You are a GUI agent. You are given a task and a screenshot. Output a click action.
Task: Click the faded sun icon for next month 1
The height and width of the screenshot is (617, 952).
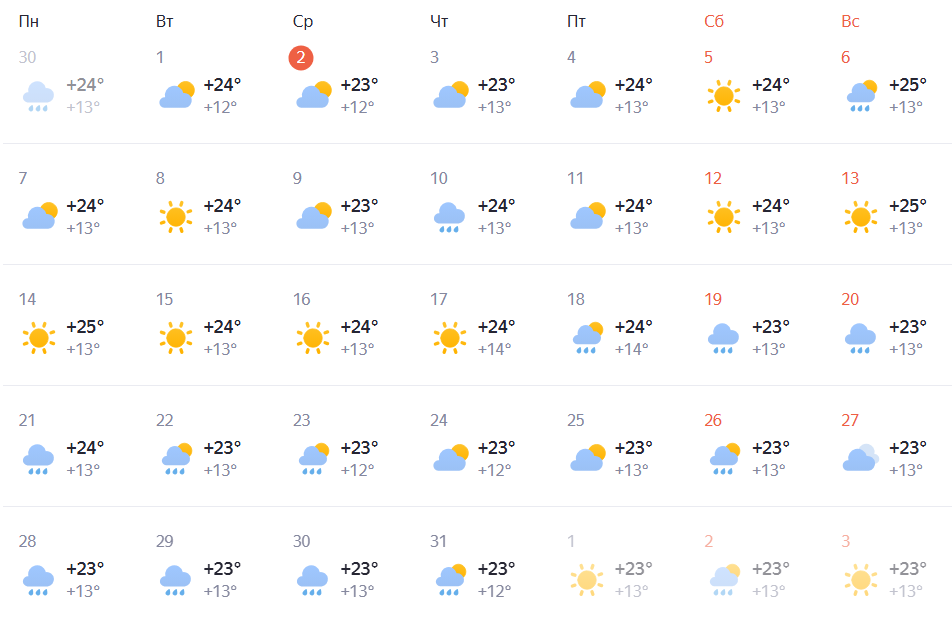click(586, 580)
